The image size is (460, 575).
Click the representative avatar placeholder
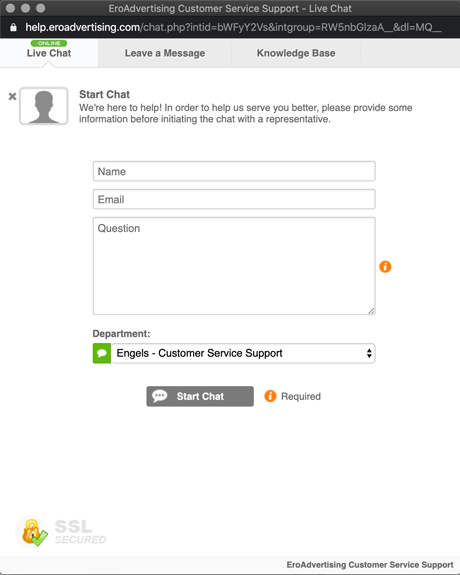click(44, 106)
